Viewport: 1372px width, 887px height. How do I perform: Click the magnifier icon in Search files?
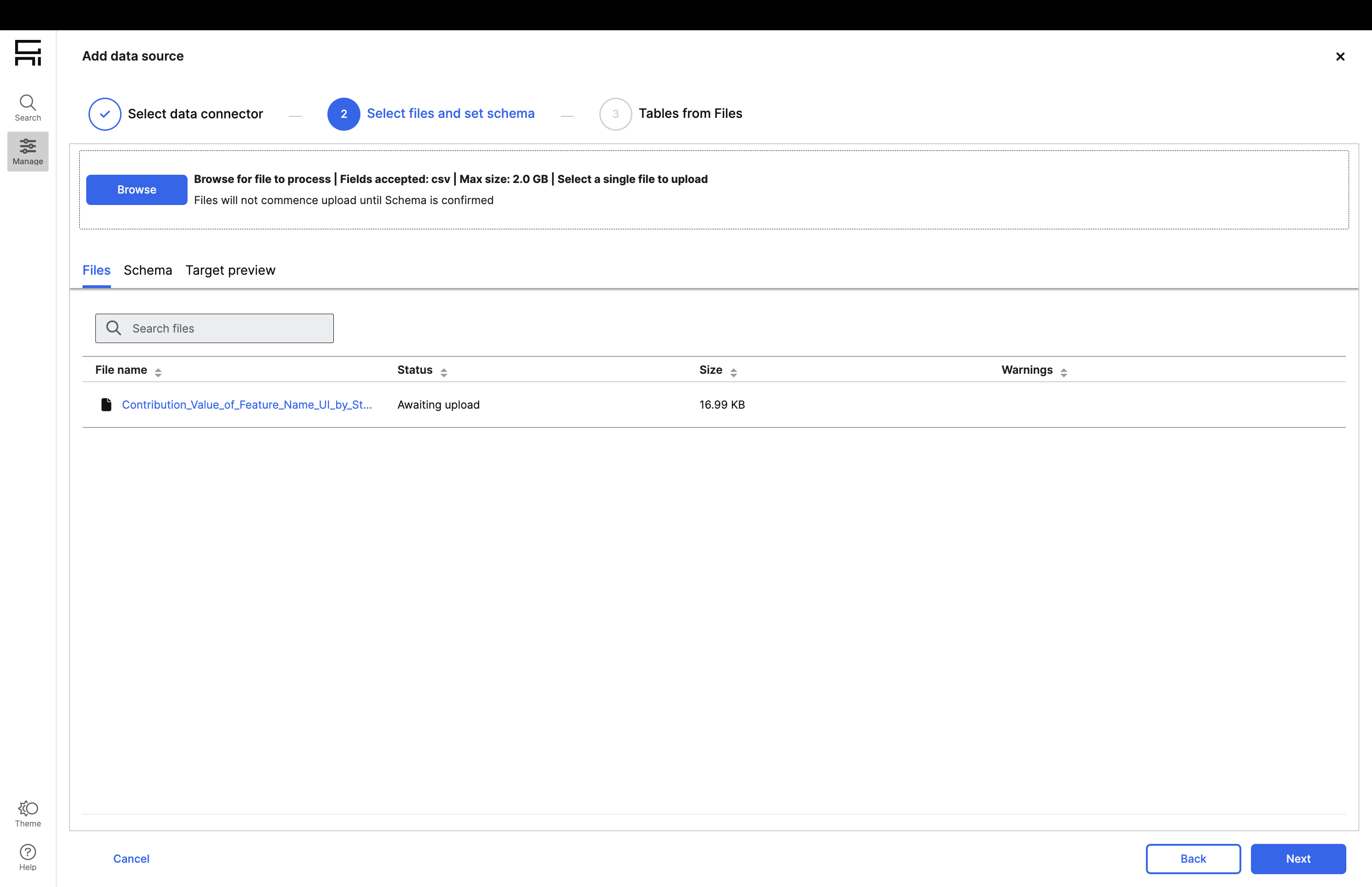[x=114, y=328]
